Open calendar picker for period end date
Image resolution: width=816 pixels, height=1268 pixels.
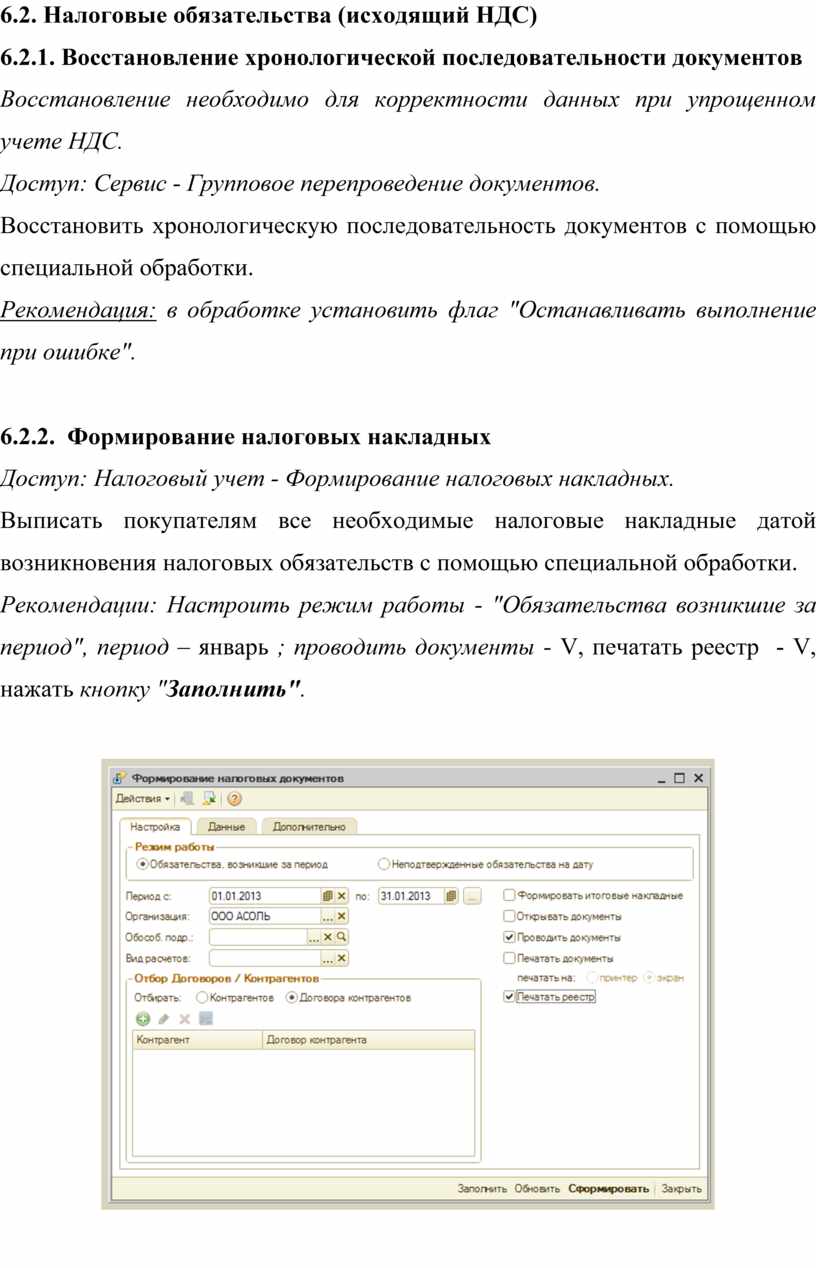coord(451,896)
